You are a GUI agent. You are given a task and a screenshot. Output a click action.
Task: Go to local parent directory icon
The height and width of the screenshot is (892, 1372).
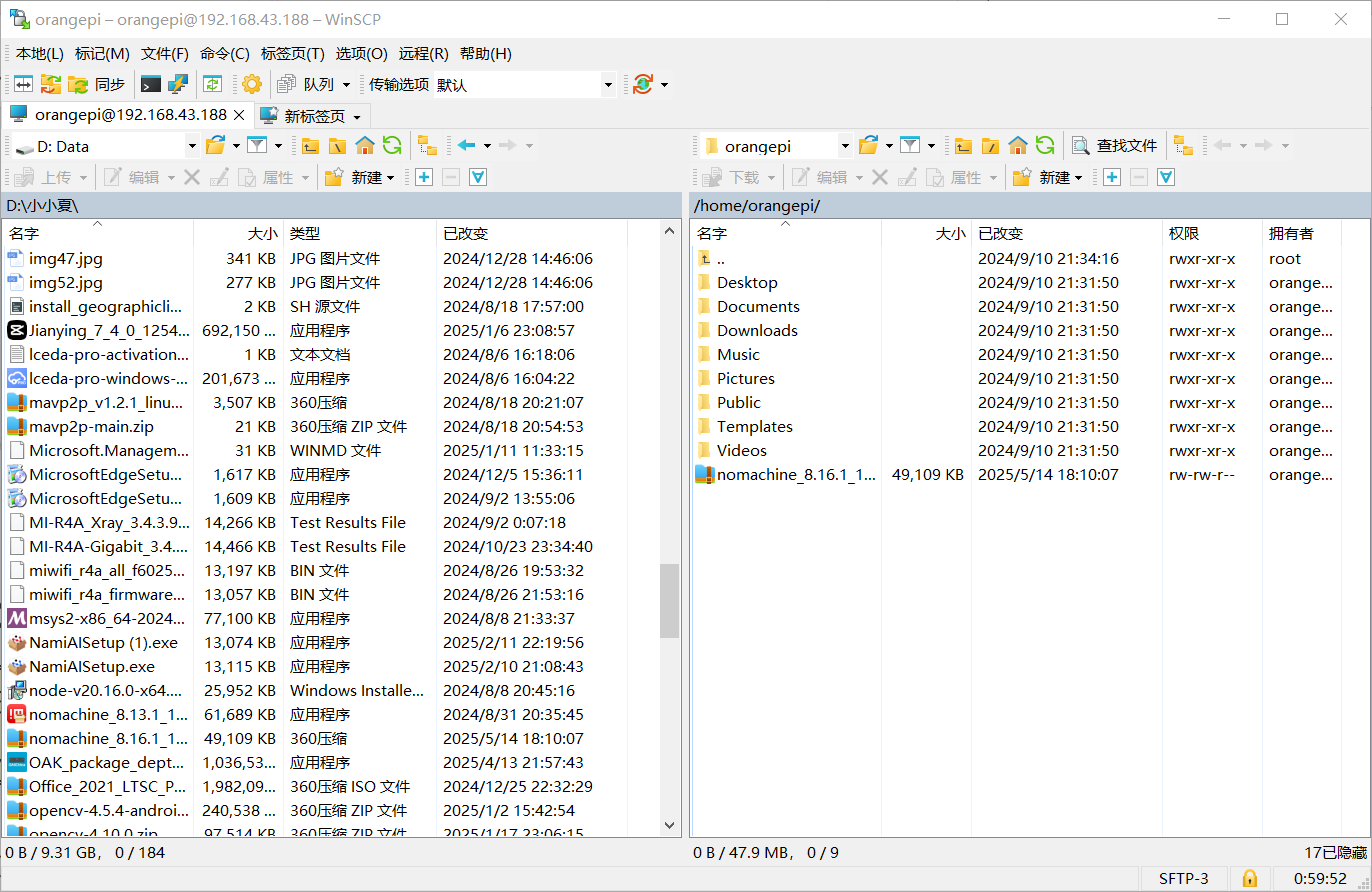311,146
